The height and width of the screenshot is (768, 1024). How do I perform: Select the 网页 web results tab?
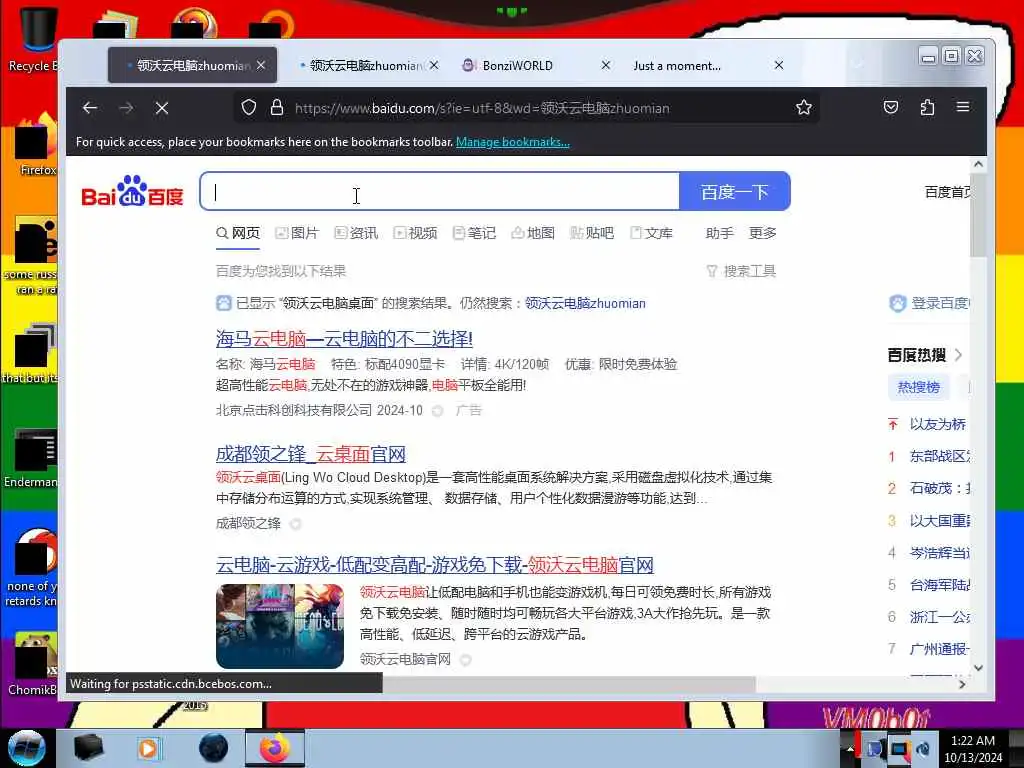coord(238,233)
